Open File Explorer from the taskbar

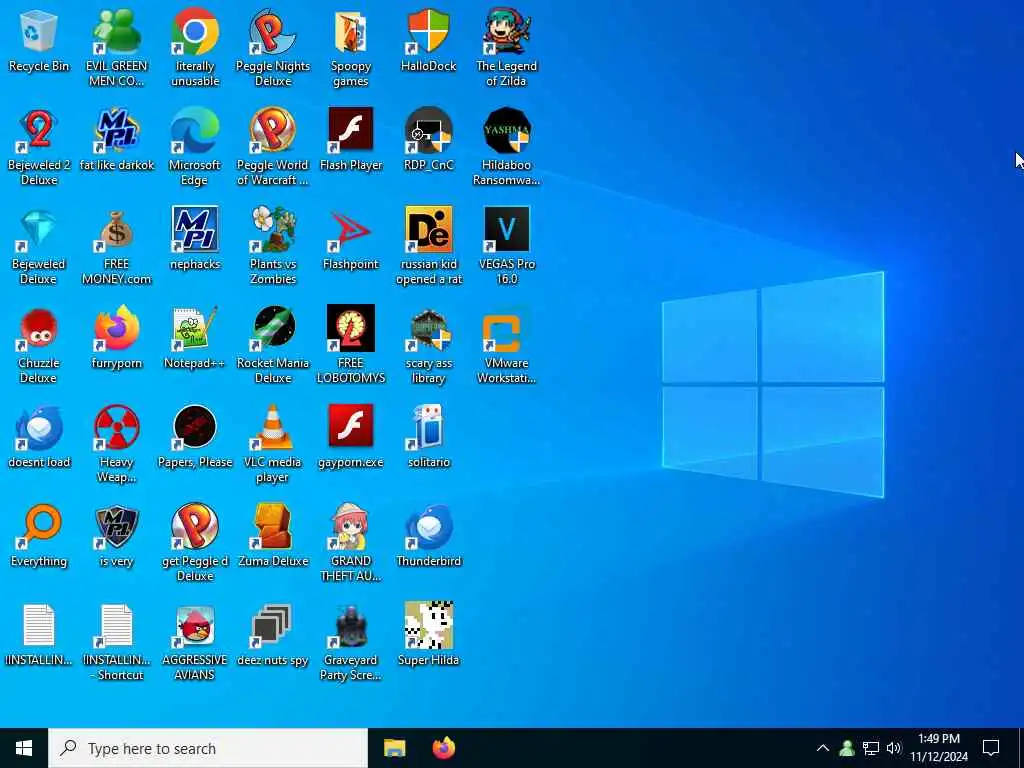(394, 748)
